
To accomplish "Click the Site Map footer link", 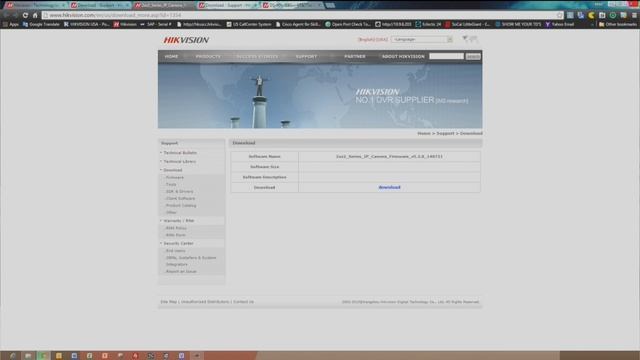I will (169, 302).
